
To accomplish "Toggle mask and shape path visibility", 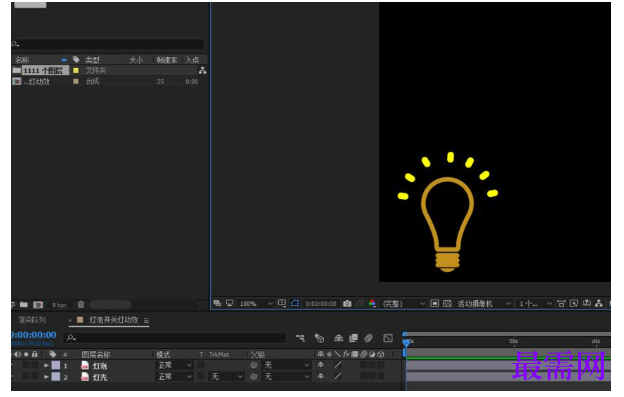I will [295, 303].
